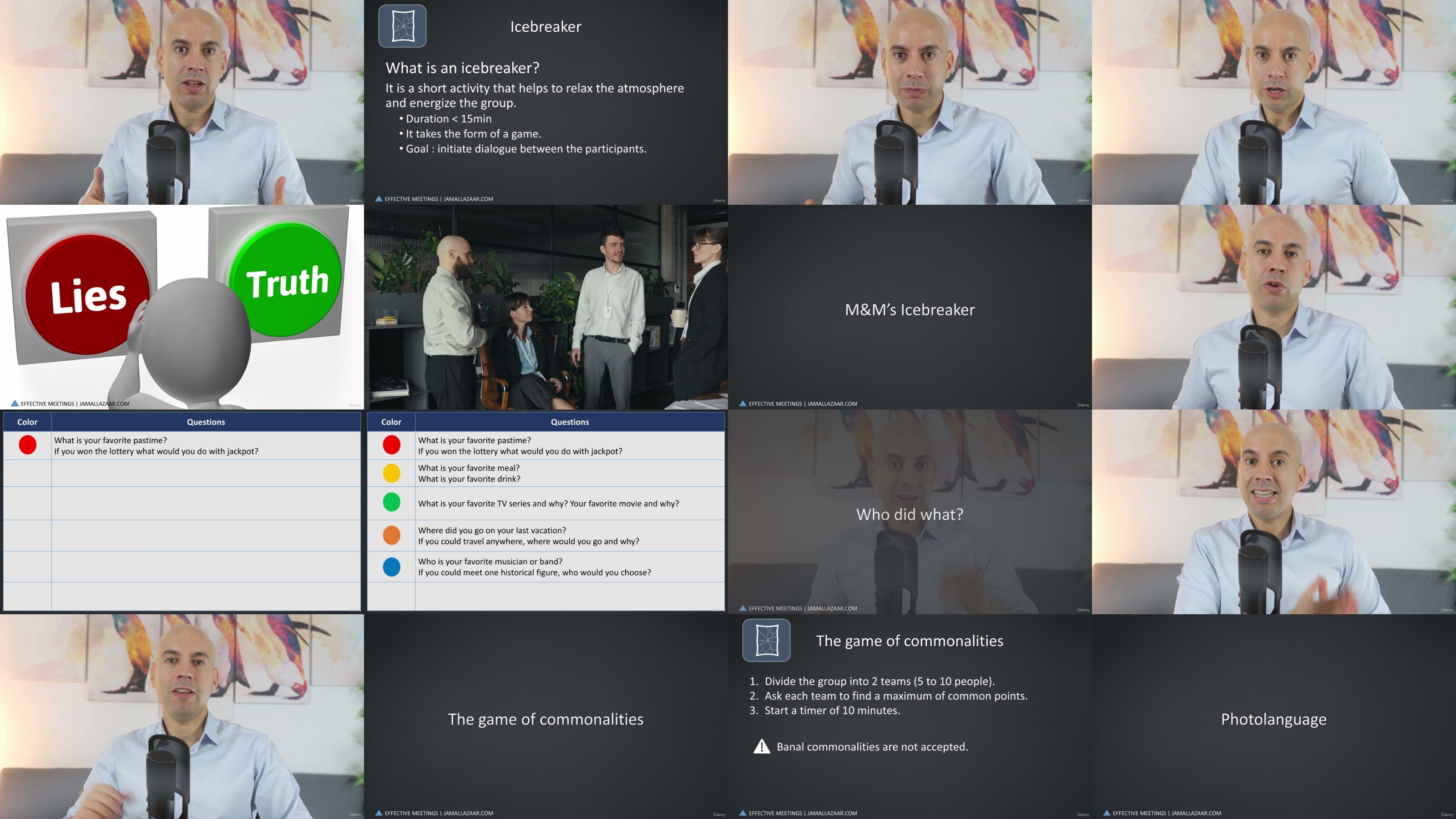The height and width of the screenshot is (819, 1456).
Task: Click the commonalities slide cracked-ice icon
Action: point(766,640)
